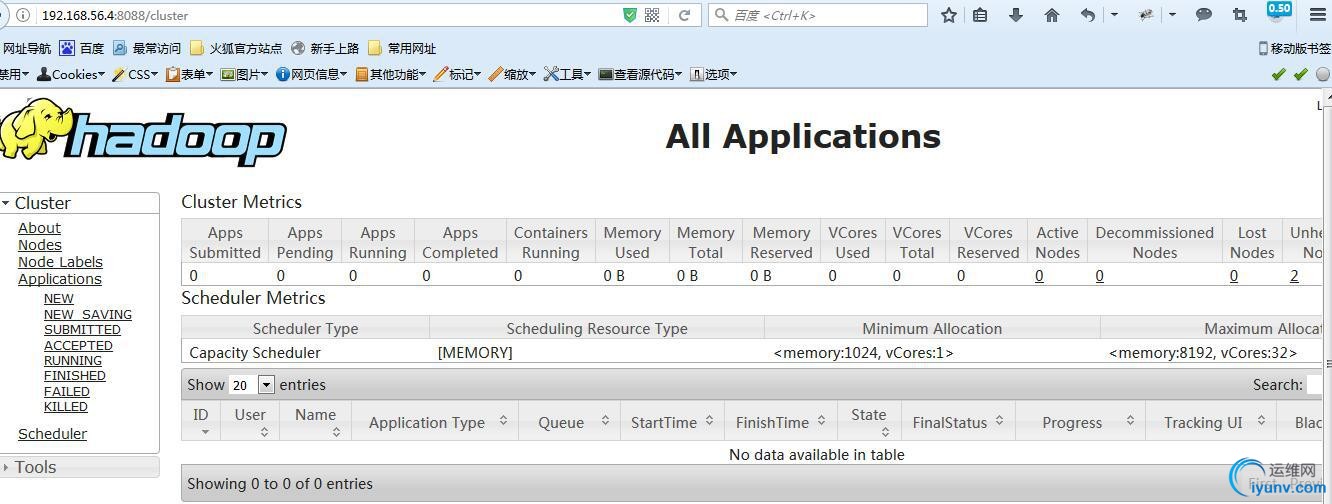The height and width of the screenshot is (504, 1332).
Task: Click the green shield security icon
Action: [x=630, y=15]
